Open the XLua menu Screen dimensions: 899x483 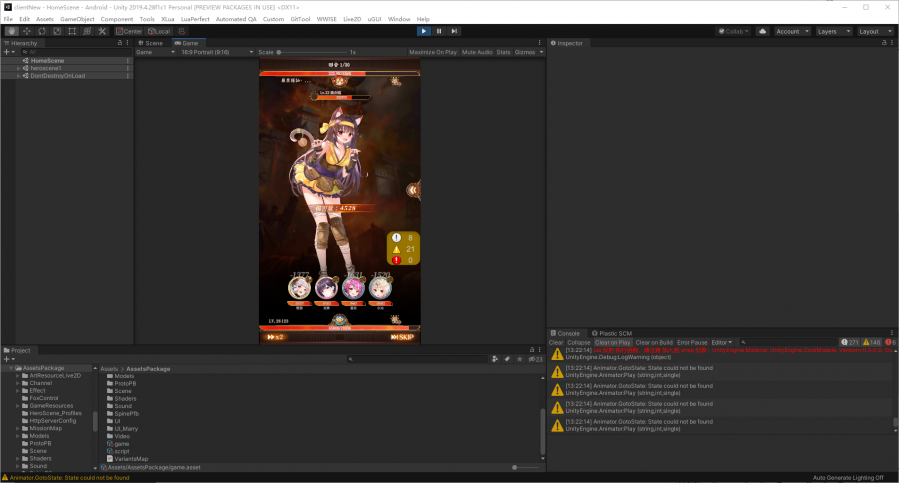167,19
